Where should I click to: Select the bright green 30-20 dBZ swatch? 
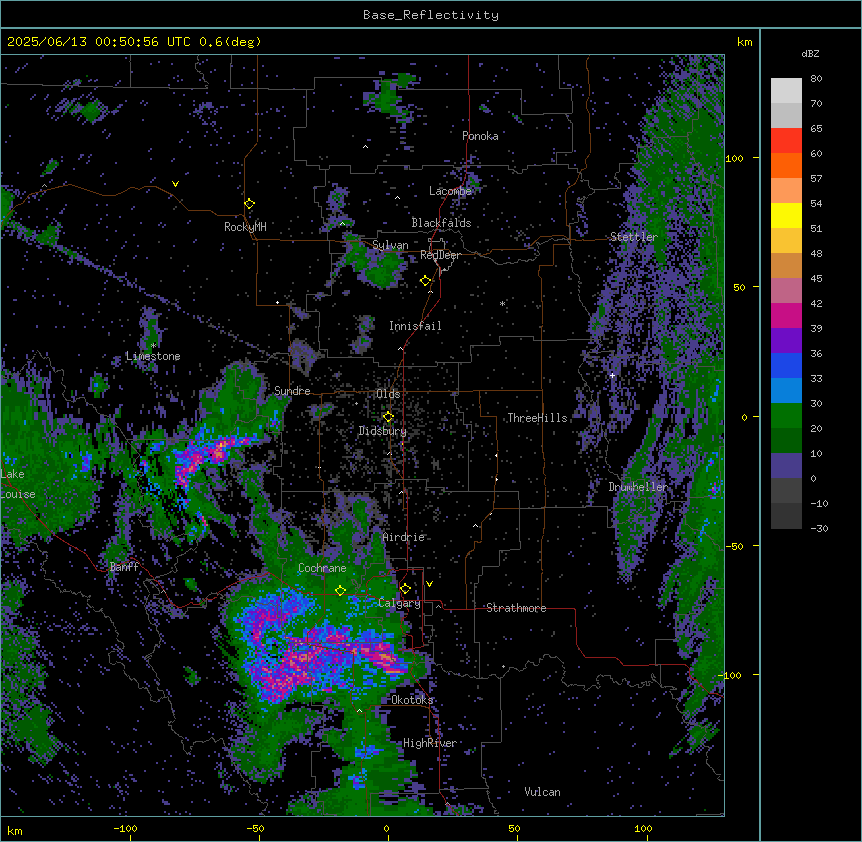(x=786, y=416)
